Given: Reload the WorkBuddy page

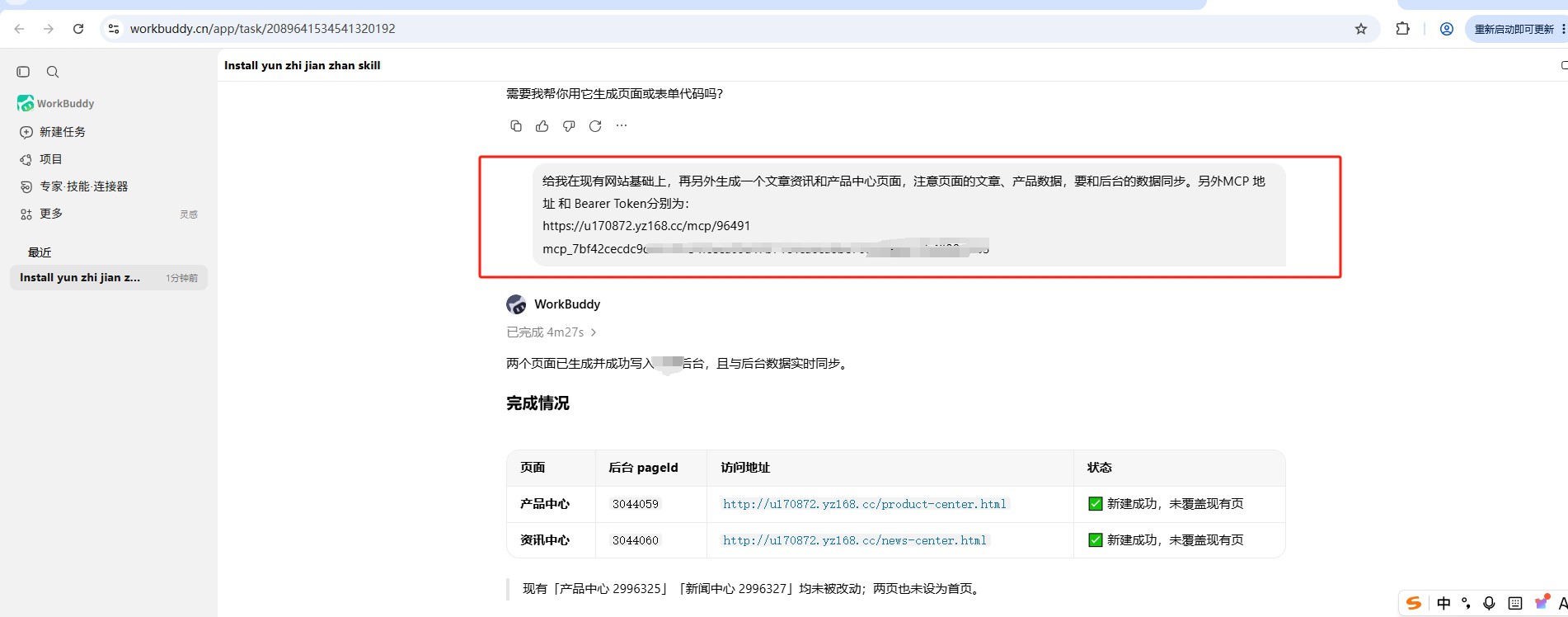Looking at the screenshot, I should click(x=78, y=29).
